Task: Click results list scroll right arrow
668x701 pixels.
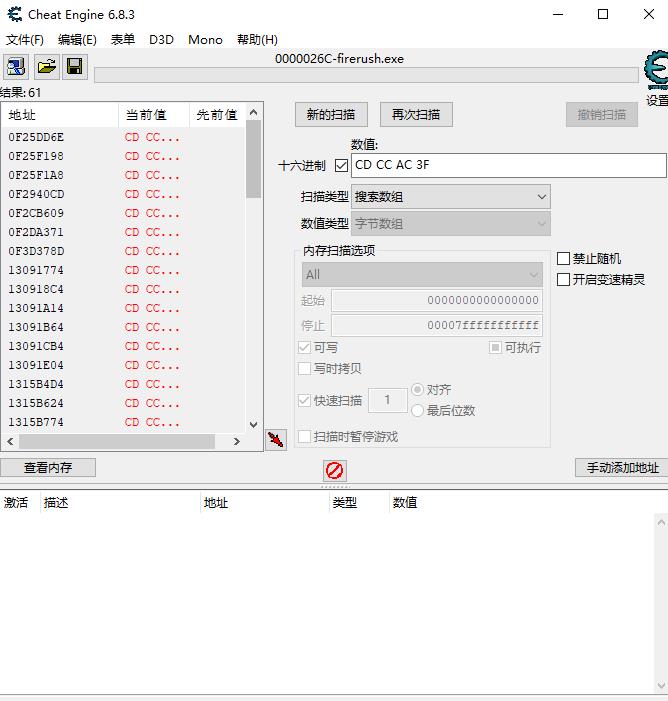Action: (x=237, y=442)
